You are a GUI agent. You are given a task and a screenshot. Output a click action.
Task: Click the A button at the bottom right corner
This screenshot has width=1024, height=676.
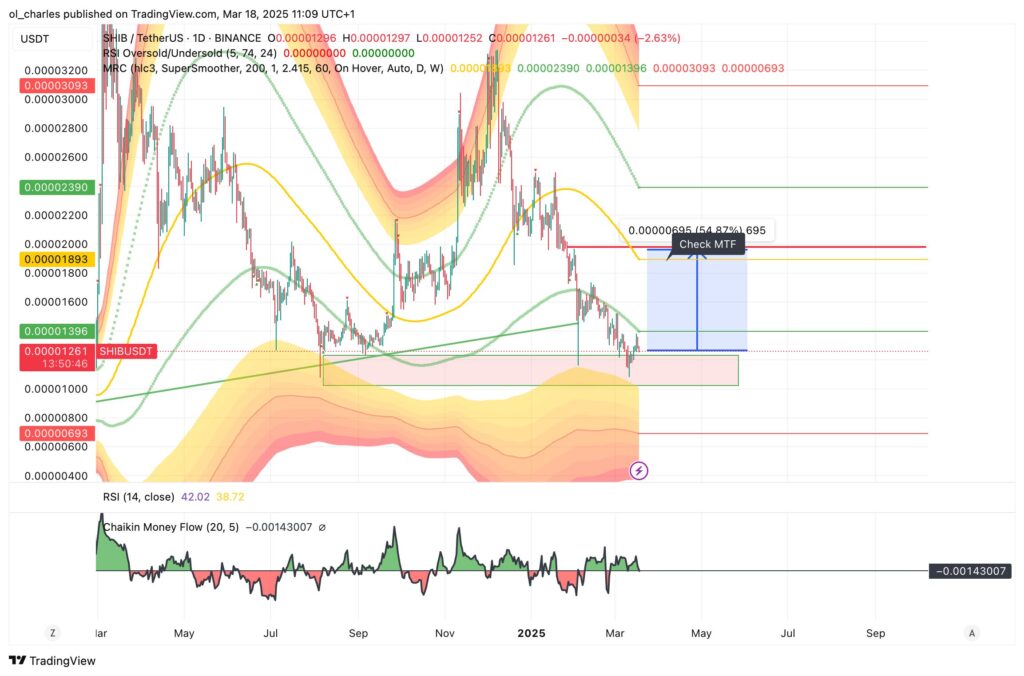[971, 633]
